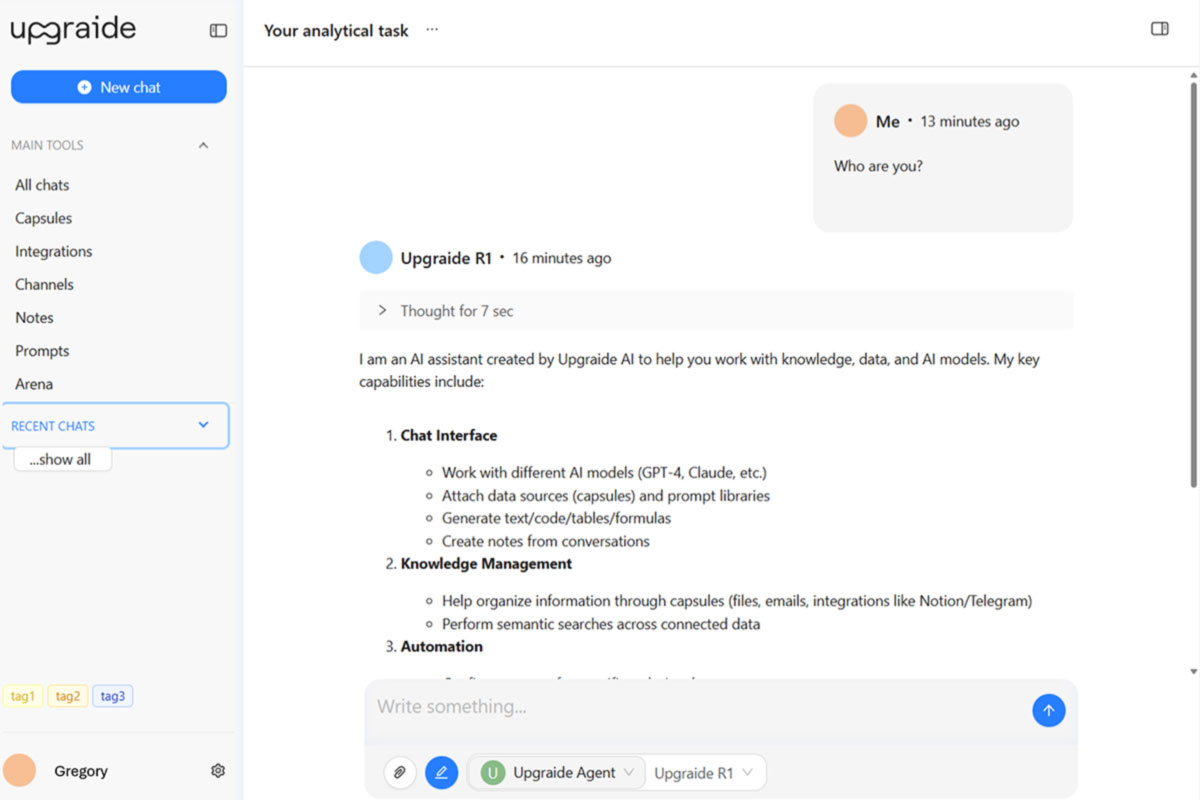Click the Your analytical task title
The width and height of the screenshot is (1200, 800).
[336, 31]
